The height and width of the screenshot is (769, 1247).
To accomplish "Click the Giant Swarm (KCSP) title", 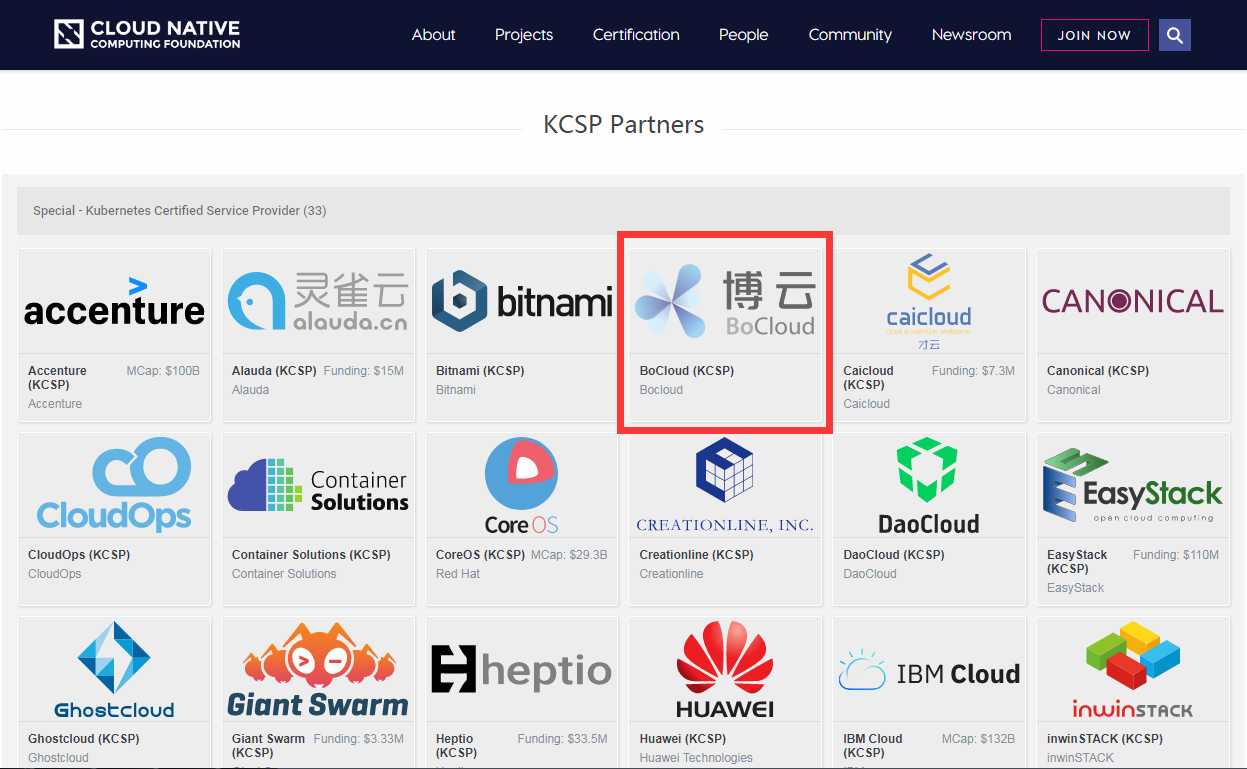I will point(268,746).
